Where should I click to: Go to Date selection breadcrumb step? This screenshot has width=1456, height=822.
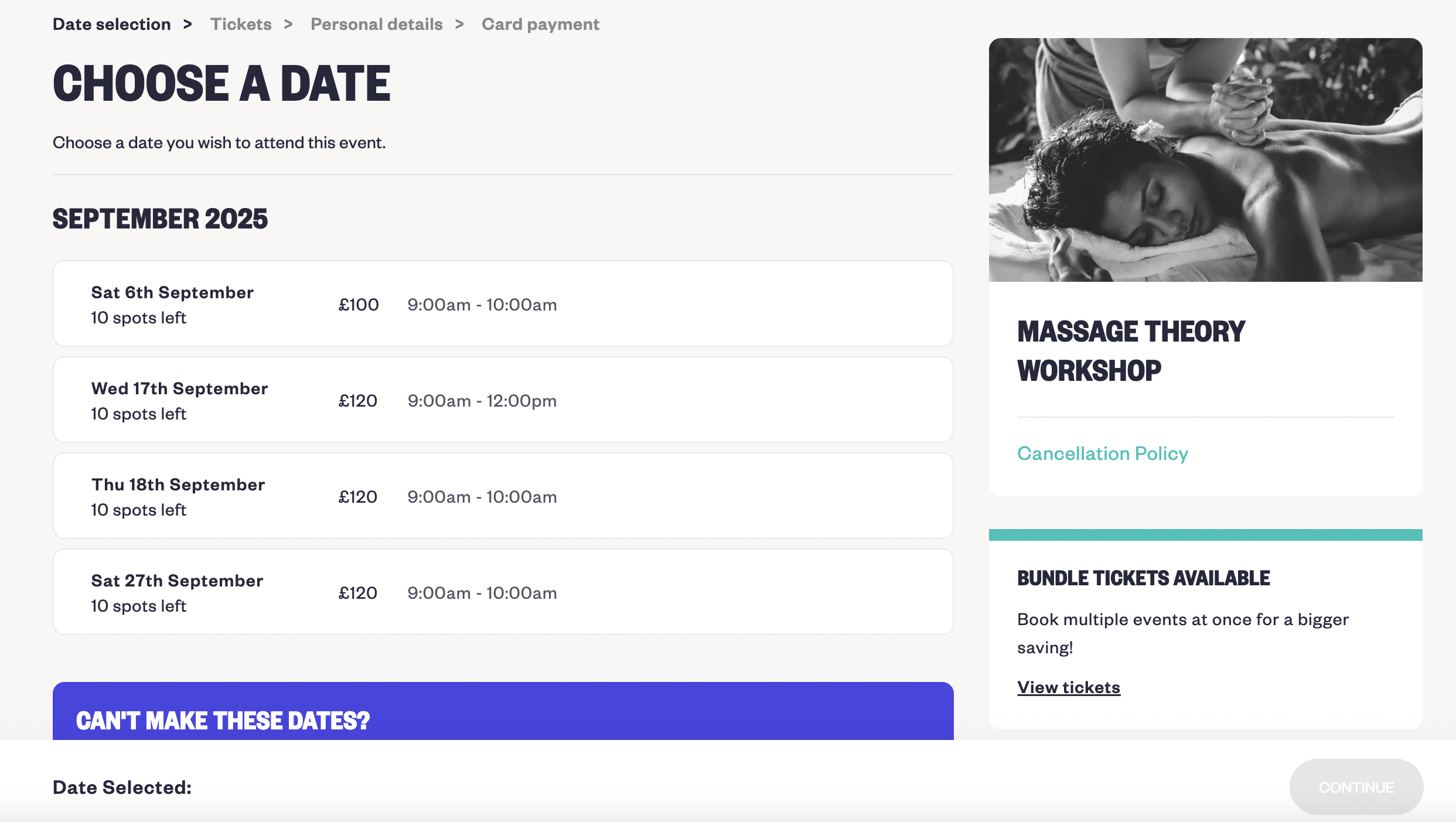[112, 25]
